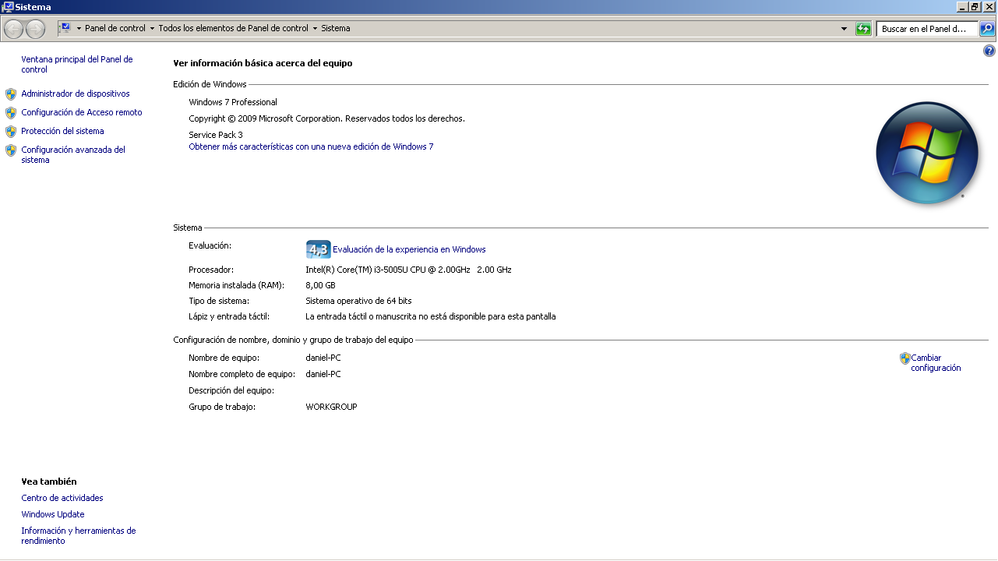Viewport: 998px width, 561px height.
Task: Select the Panel de control breadcrumb
Action: pyautogui.click(x=115, y=29)
